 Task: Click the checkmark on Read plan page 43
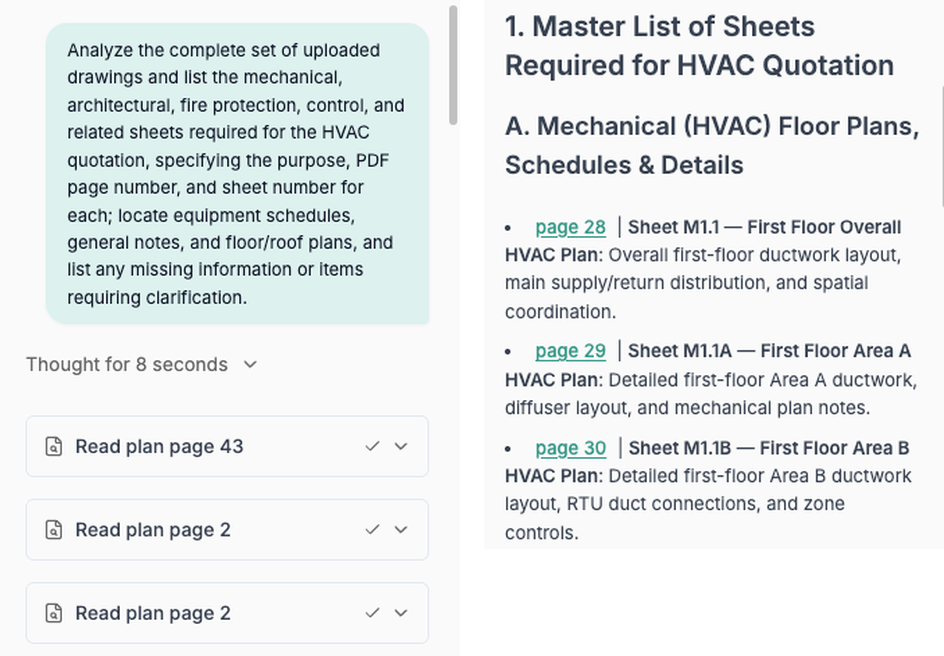tap(372, 446)
